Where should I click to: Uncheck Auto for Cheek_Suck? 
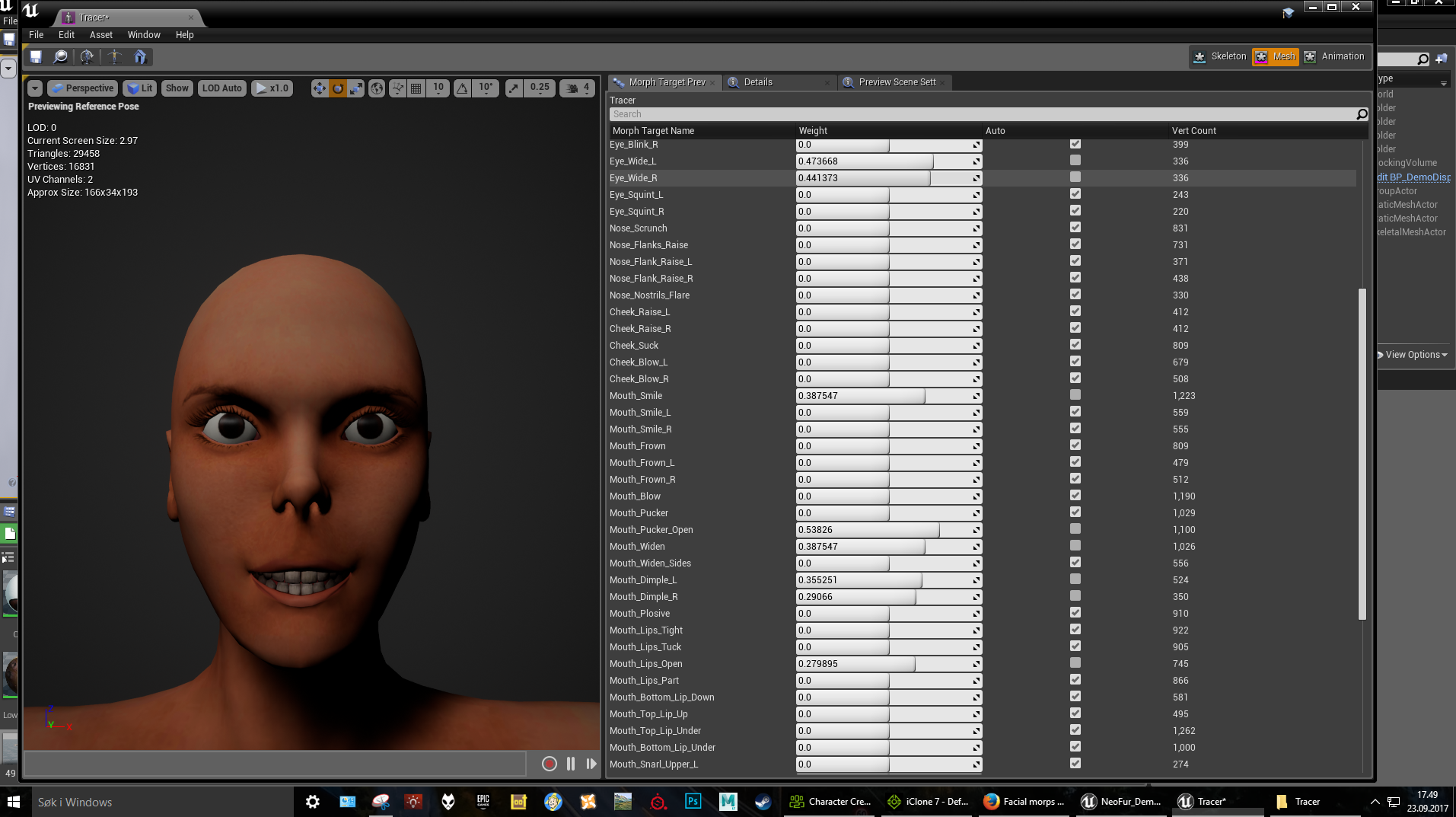pyautogui.click(x=1075, y=345)
